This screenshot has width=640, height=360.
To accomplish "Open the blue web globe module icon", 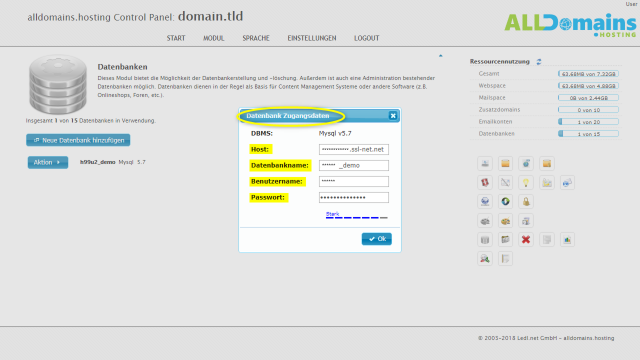I will 485,201.
